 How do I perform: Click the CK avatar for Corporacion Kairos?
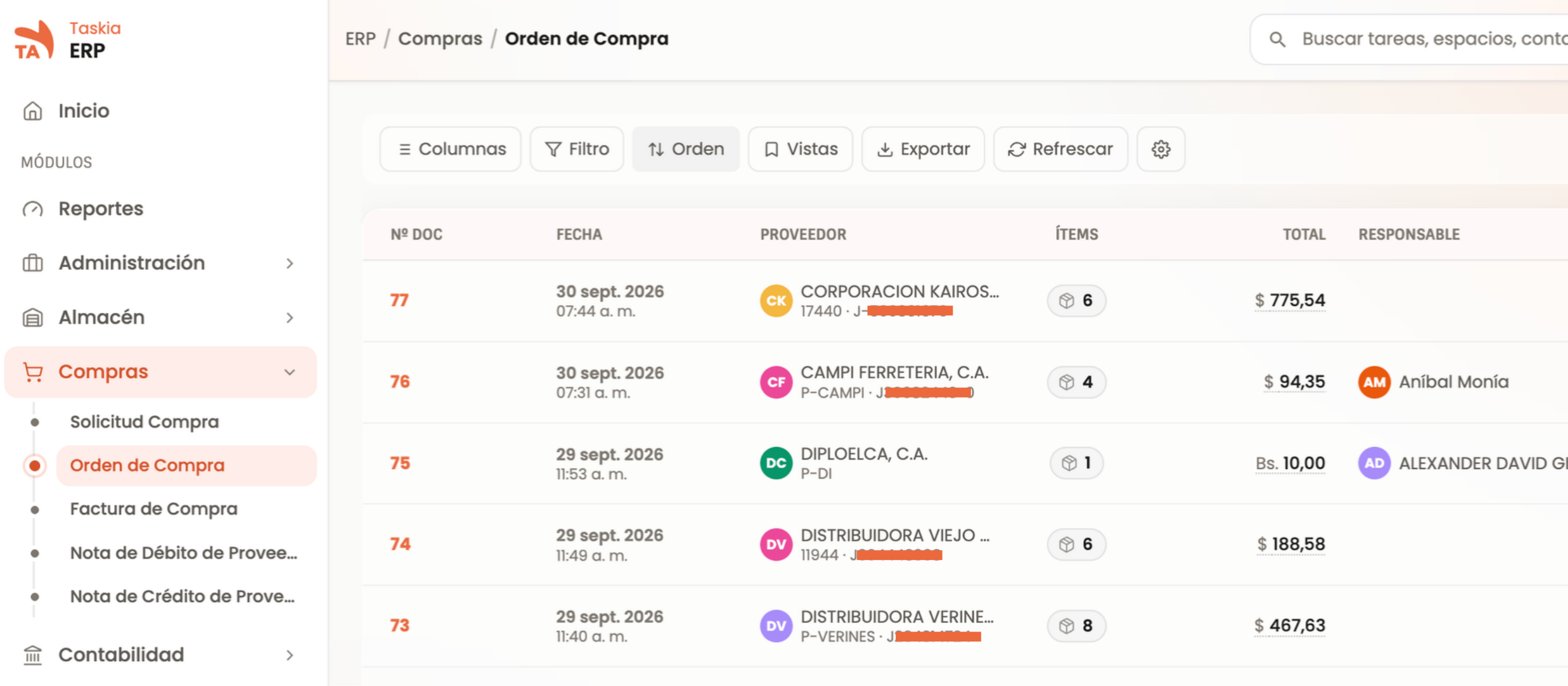776,301
